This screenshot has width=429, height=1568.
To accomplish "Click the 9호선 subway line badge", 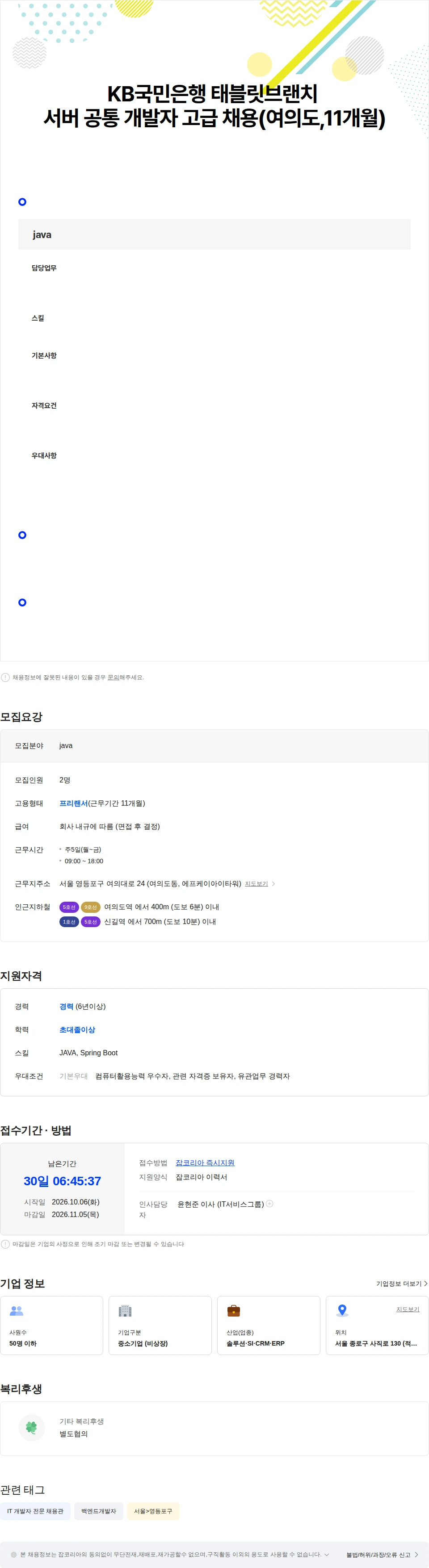I will coord(90,907).
